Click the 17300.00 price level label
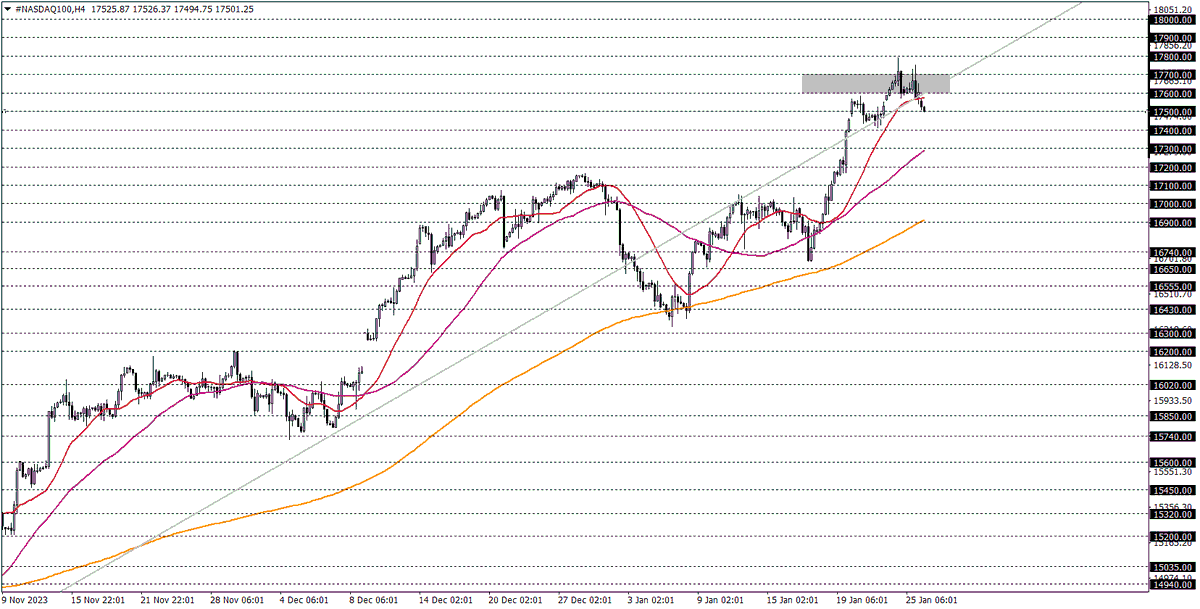Screen dimensions: 1200x609 [x=1172, y=149]
